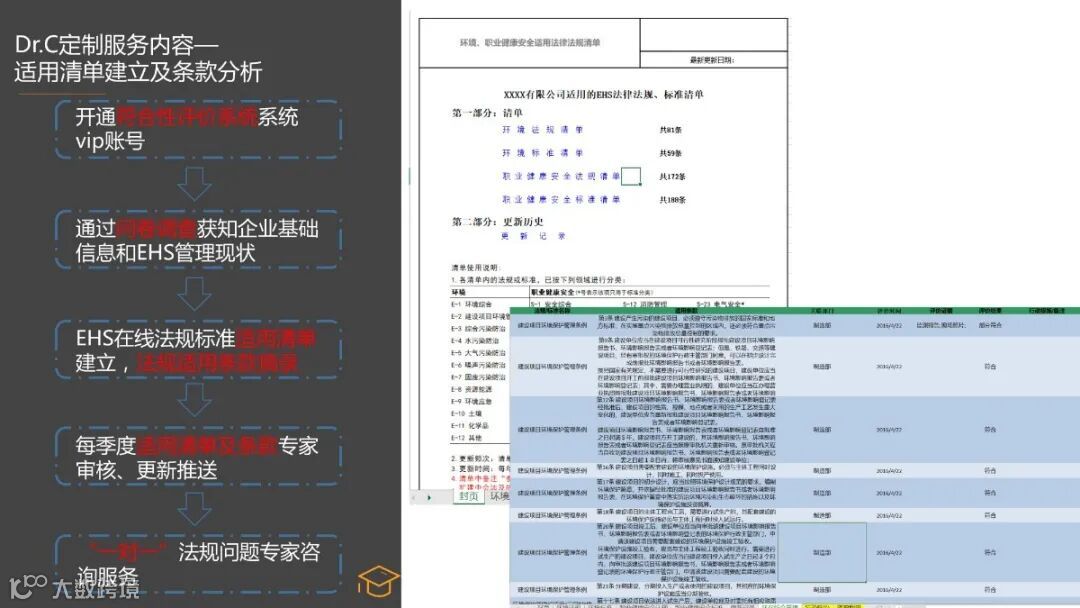Click the green sheet-navigation arrow beside 封页

(x=429, y=497)
